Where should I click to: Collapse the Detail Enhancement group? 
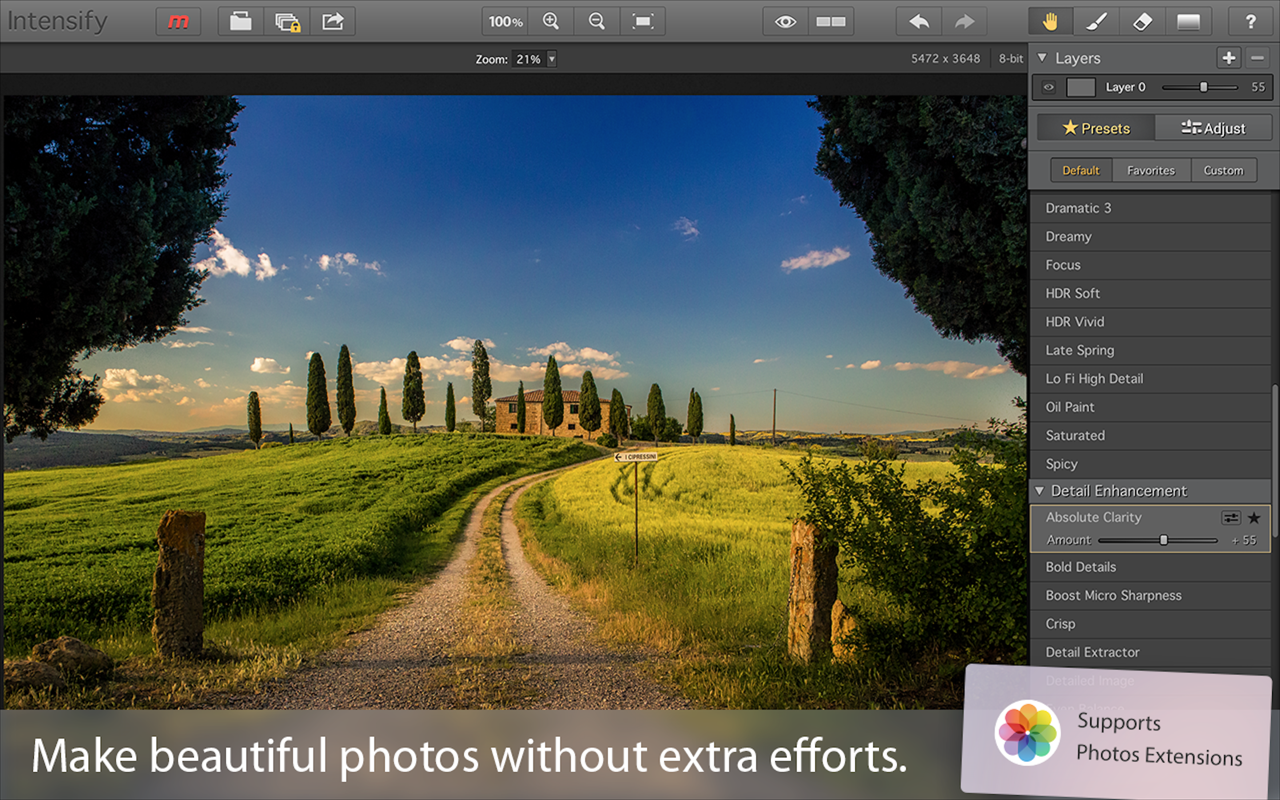(x=1040, y=491)
